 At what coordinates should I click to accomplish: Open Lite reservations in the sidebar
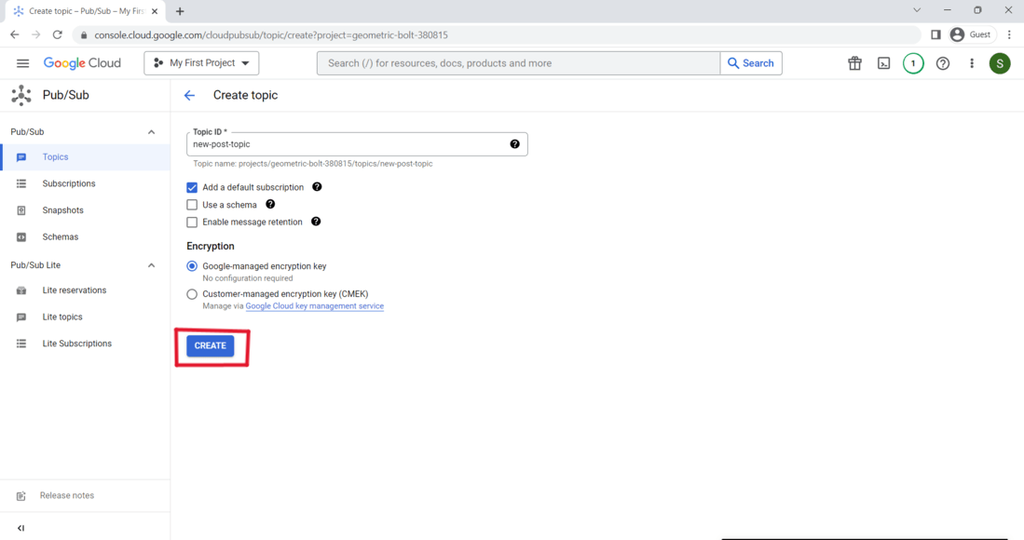point(85,291)
